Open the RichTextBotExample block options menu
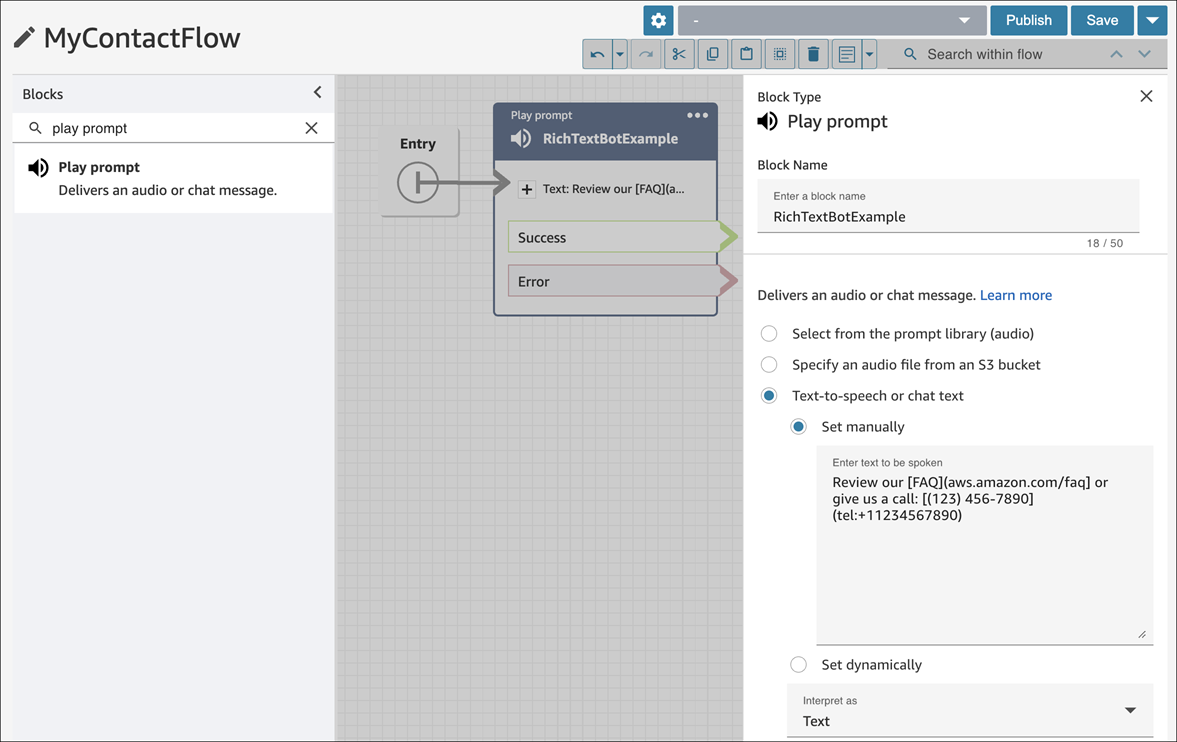Image resolution: width=1177 pixels, height=742 pixels. (697, 115)
